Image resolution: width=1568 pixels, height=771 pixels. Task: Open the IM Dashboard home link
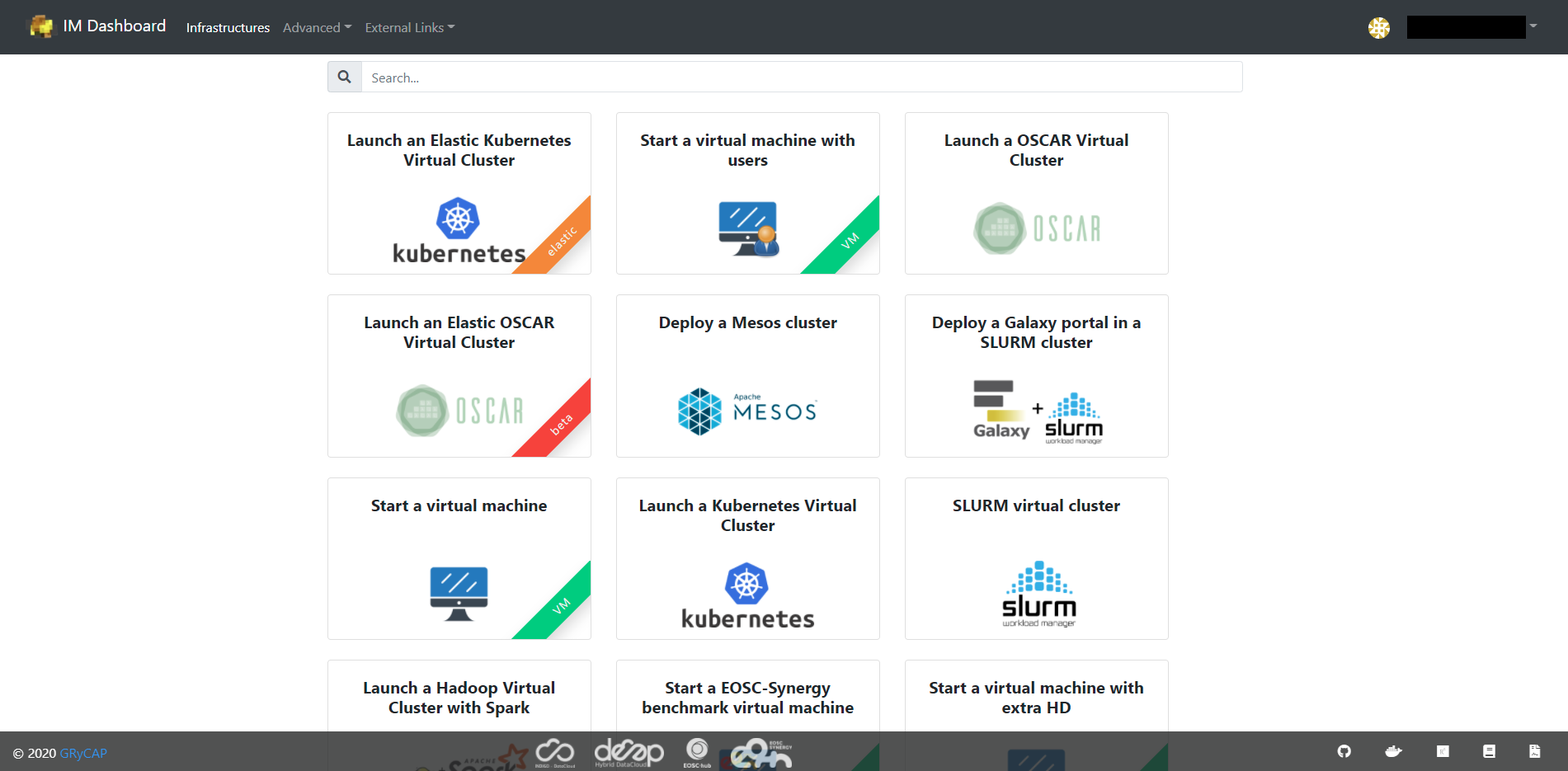pos(115,26)
